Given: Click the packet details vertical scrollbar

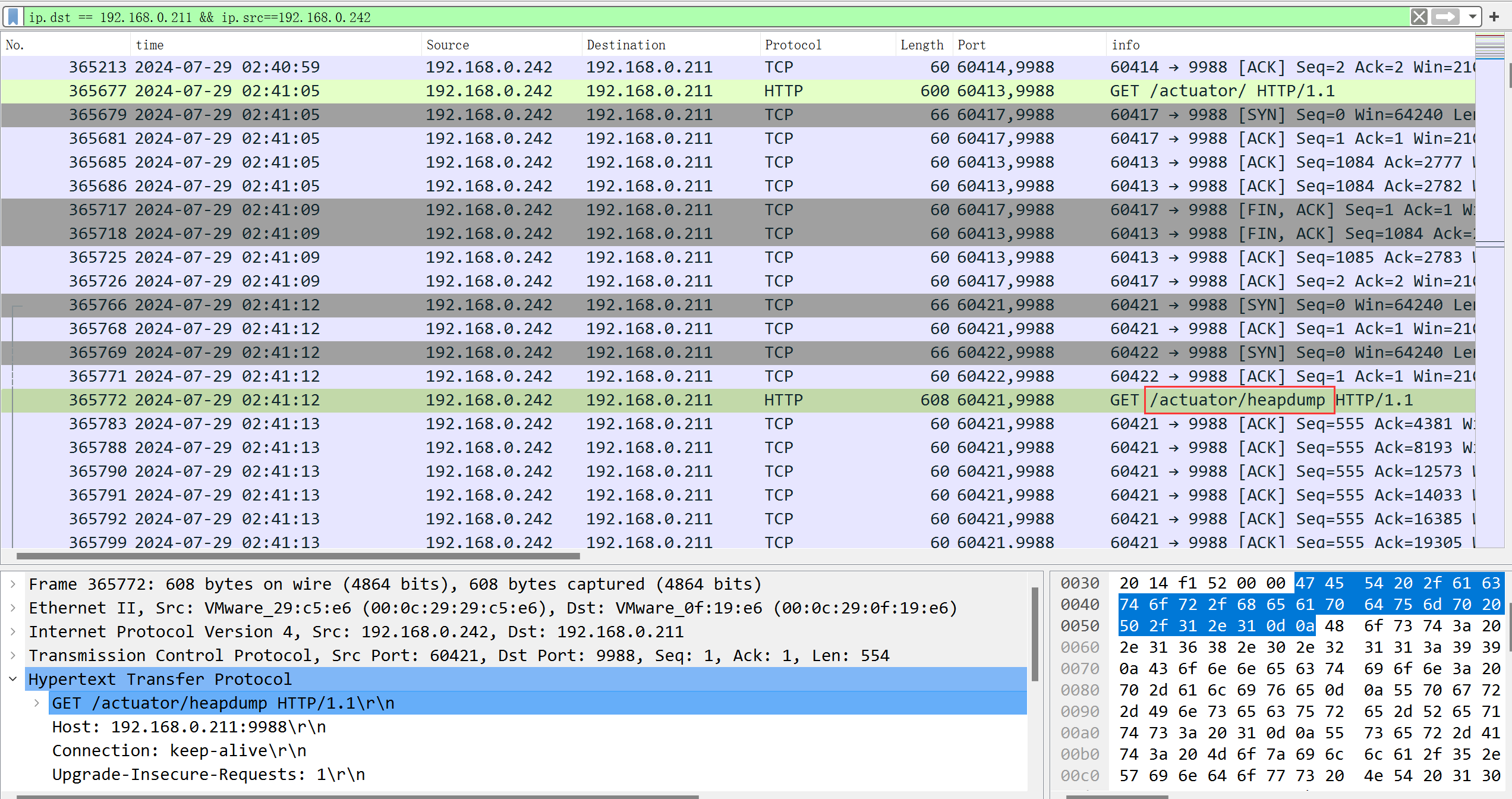Looking at the screenshot, I should (x=1035, y=634).
